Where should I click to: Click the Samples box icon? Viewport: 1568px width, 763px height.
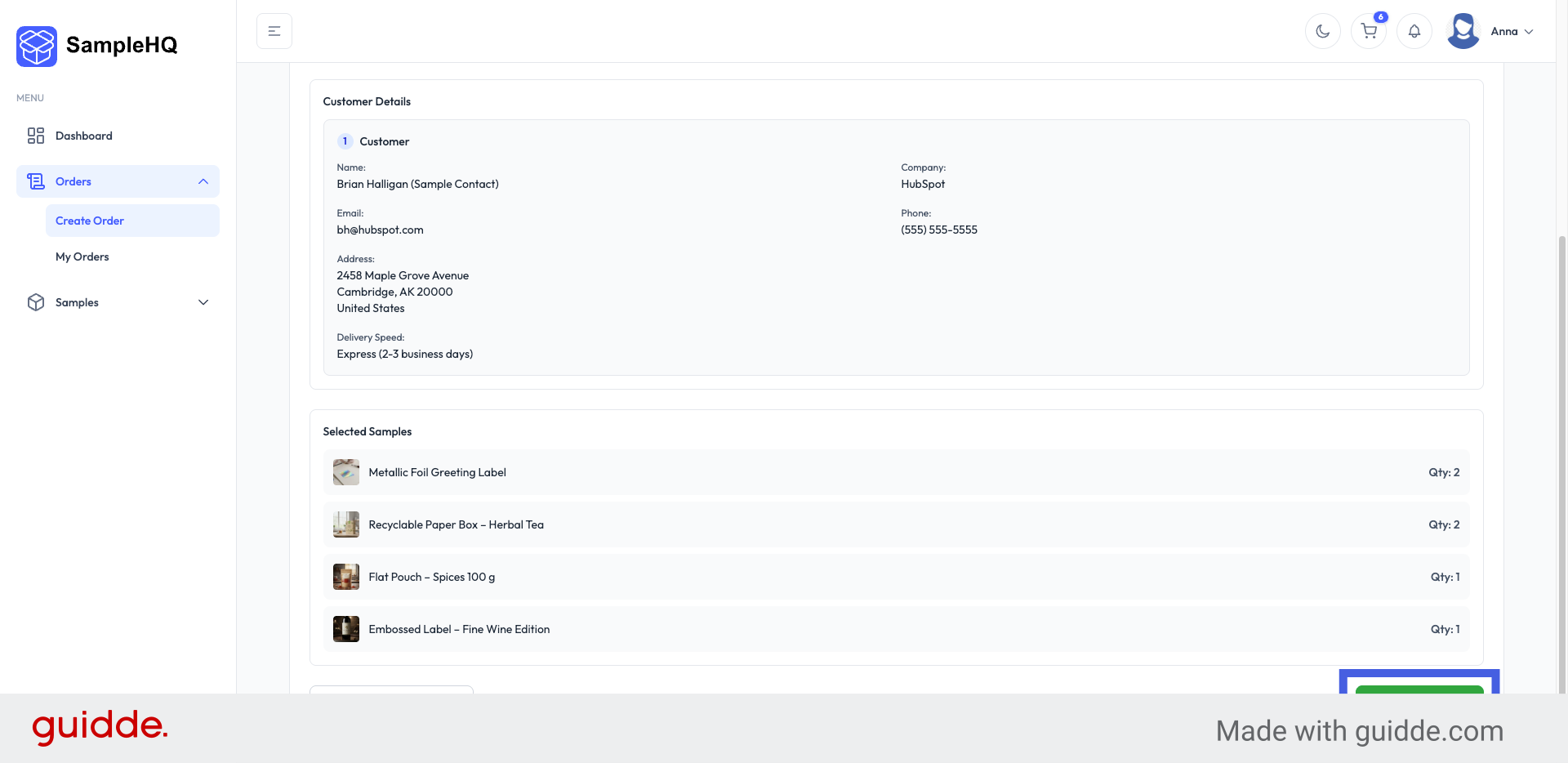[36, 302]
